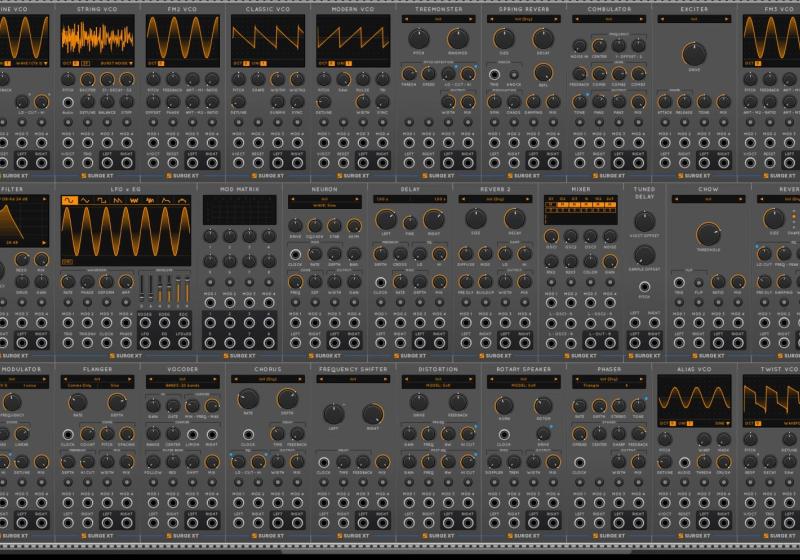Image resolution: width=800 pixels, height=560 pixels.
Task: Click the LFO output jack on LFO x EG
Action: click(x=145, y=343)
